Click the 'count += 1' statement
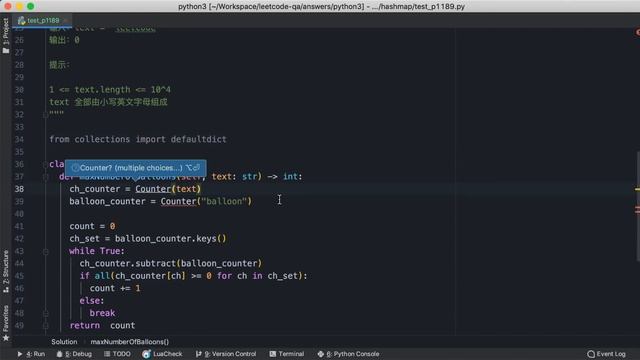Viewport: 640px width, 360px height. pyautogui.click(x=115, y=288)
